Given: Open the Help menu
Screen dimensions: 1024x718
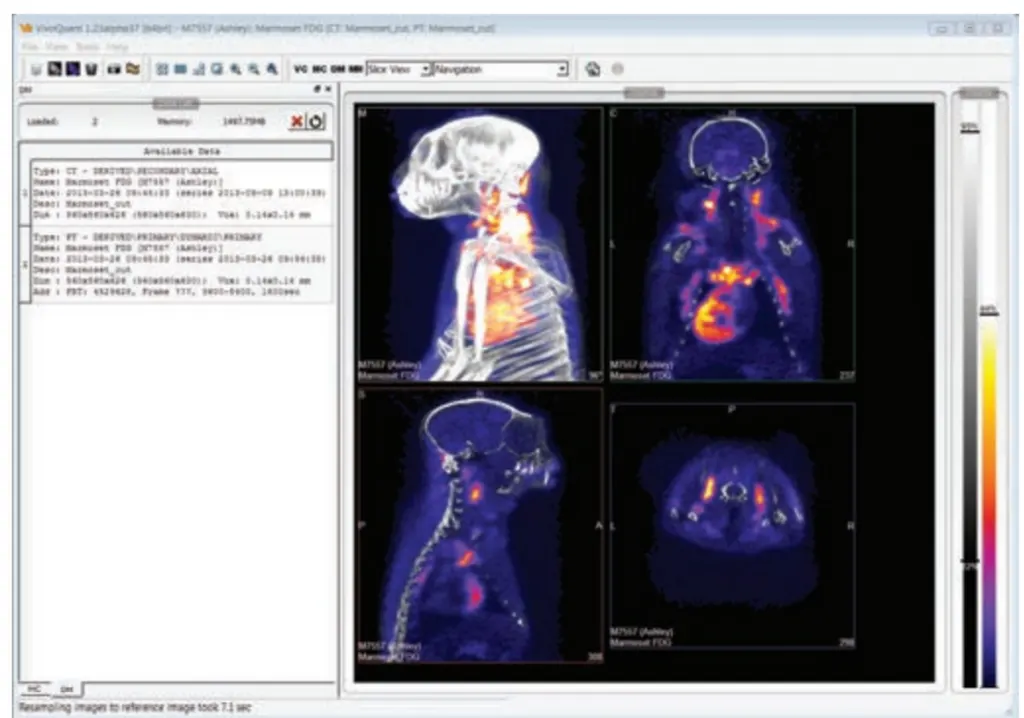Looking at the screenshot, I should coord(118,47).
